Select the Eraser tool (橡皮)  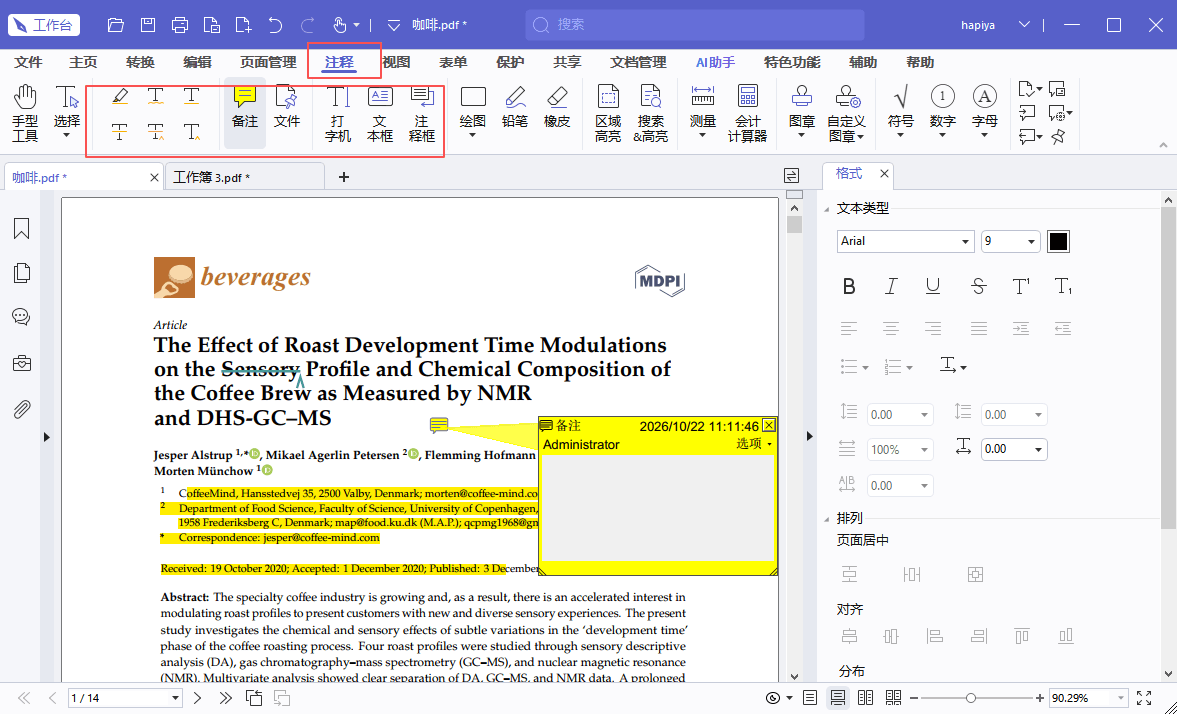[557, 107]
